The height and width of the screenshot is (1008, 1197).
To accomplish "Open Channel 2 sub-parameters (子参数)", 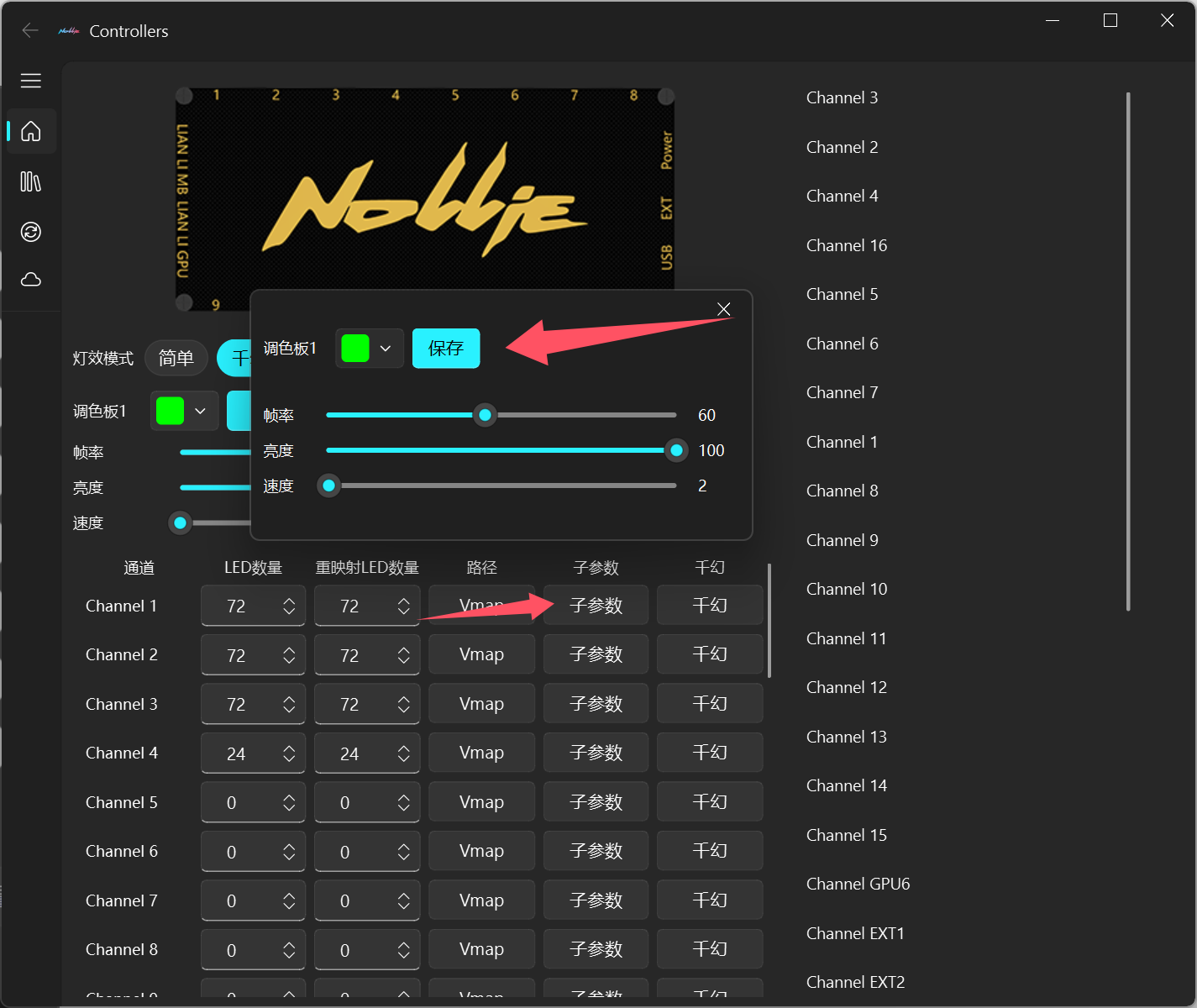I will 596,654.
